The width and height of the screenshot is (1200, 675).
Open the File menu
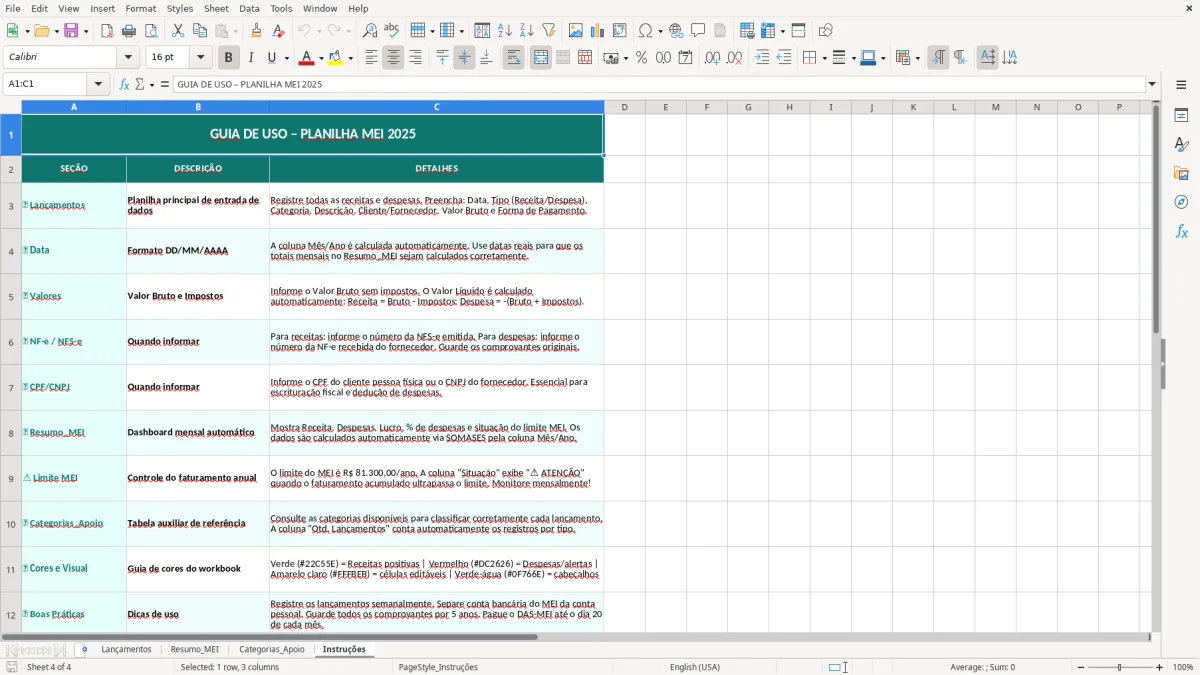point(12,8)
